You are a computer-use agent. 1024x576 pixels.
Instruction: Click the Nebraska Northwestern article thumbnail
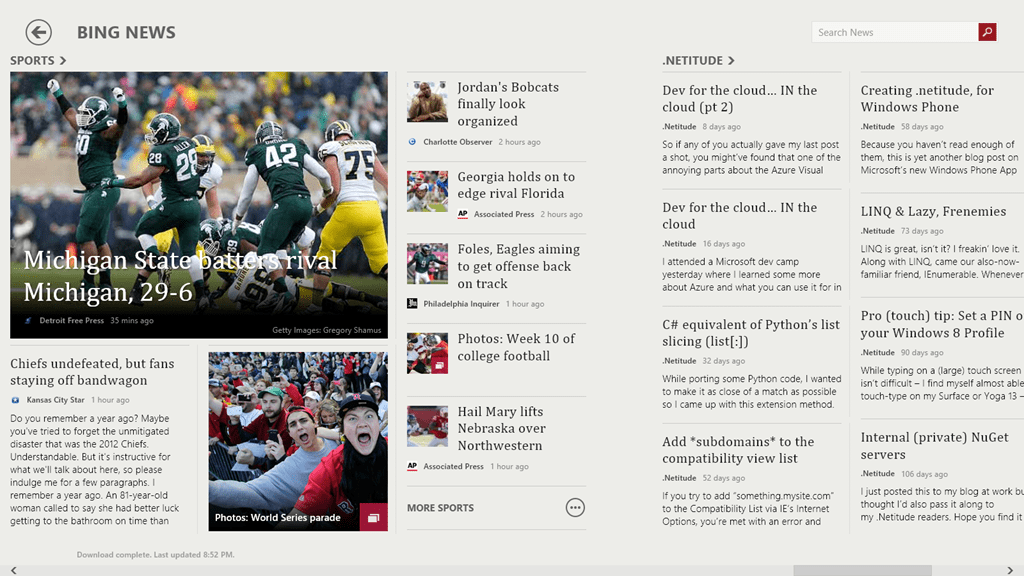(427, 426)
